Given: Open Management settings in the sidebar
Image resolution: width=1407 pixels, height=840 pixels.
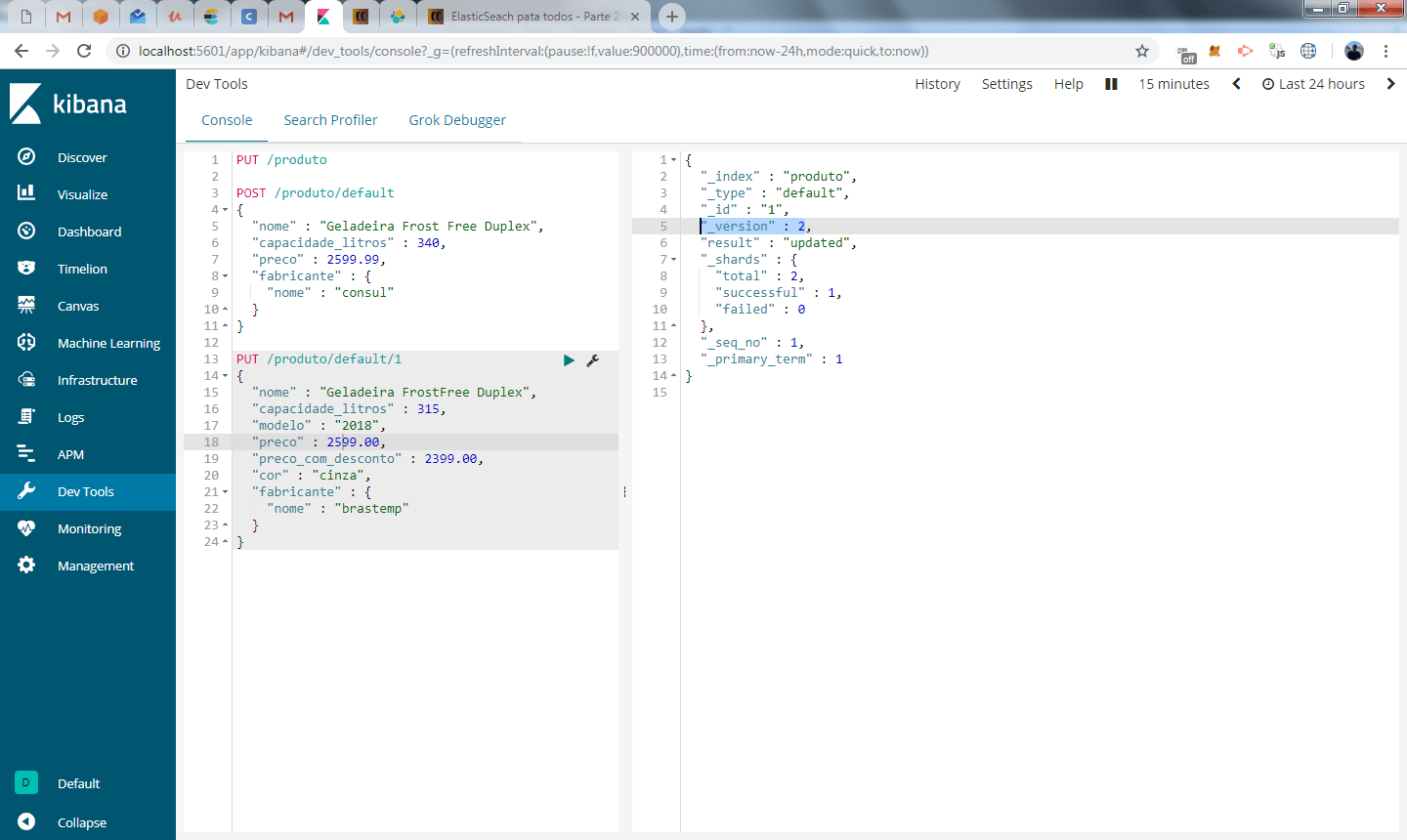Looking at the screenshot, I should pos(88,566).
